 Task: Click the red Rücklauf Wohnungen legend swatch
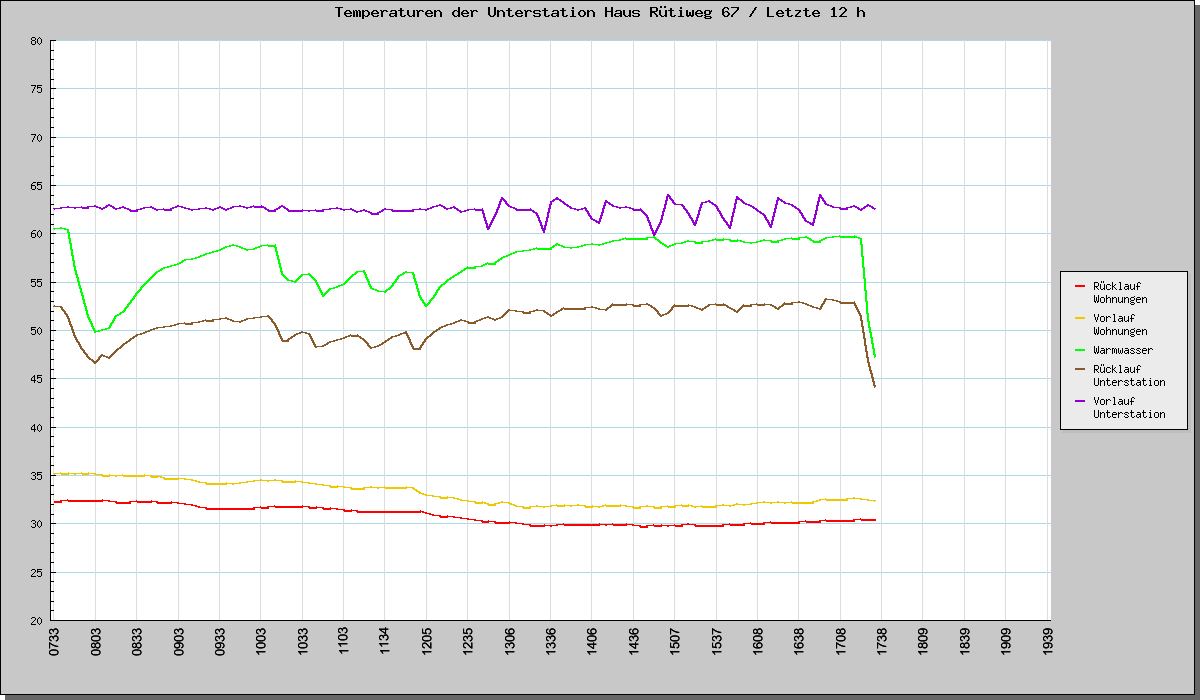[x=1080, y=286]
